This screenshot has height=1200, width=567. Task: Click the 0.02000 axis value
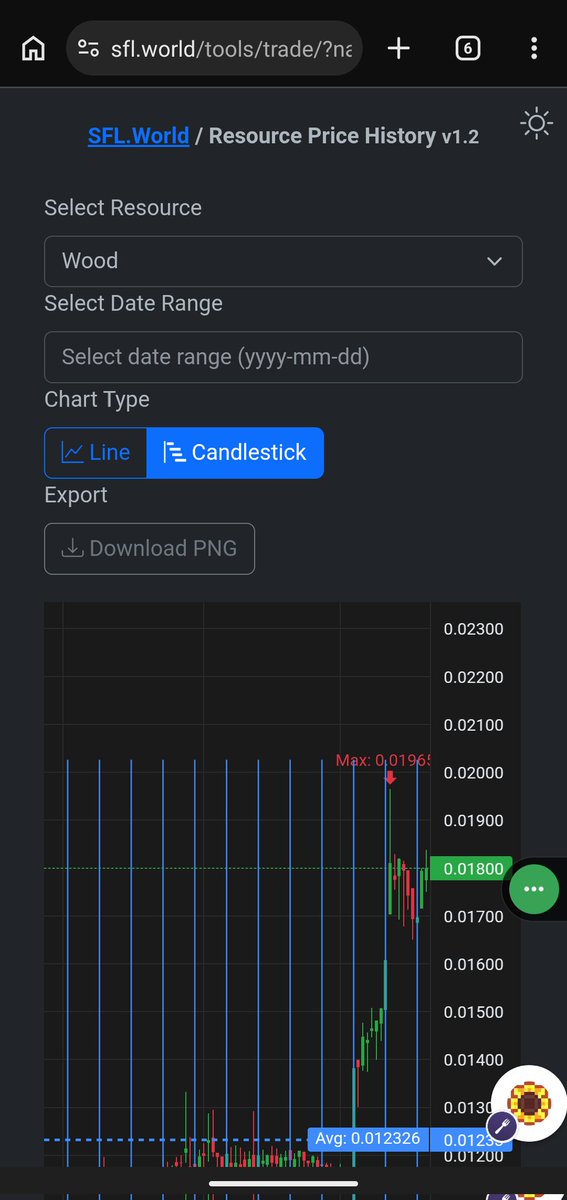pyautogui.click(x=473, y=773)
